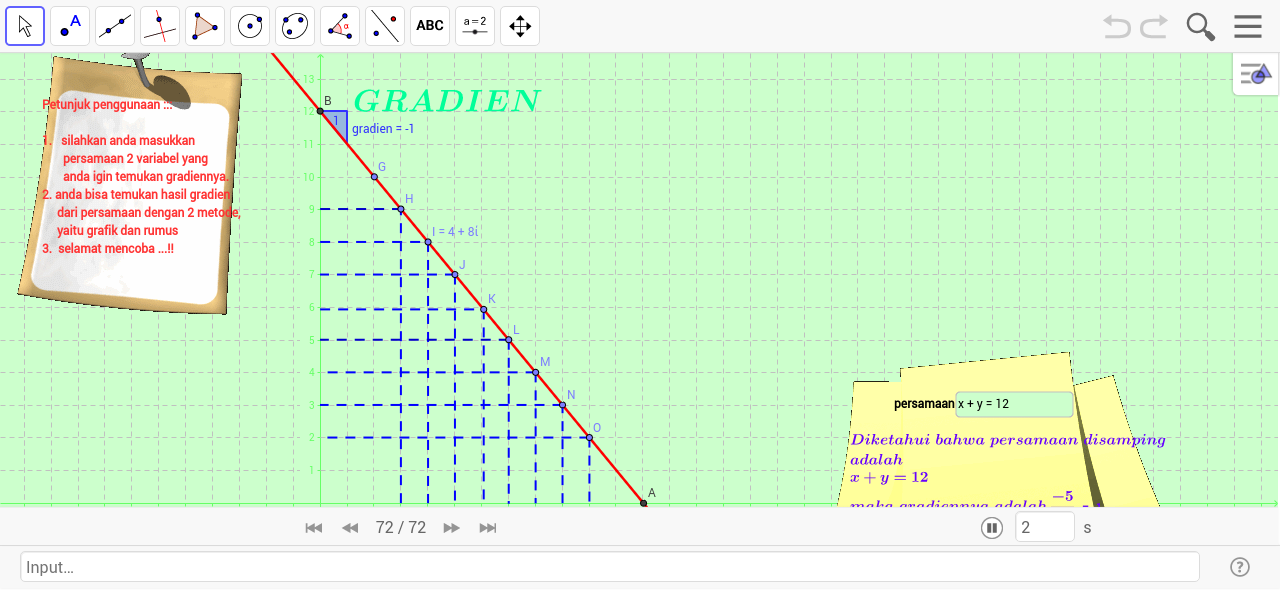Open the Style Bar toggle

coord(1255,74)
